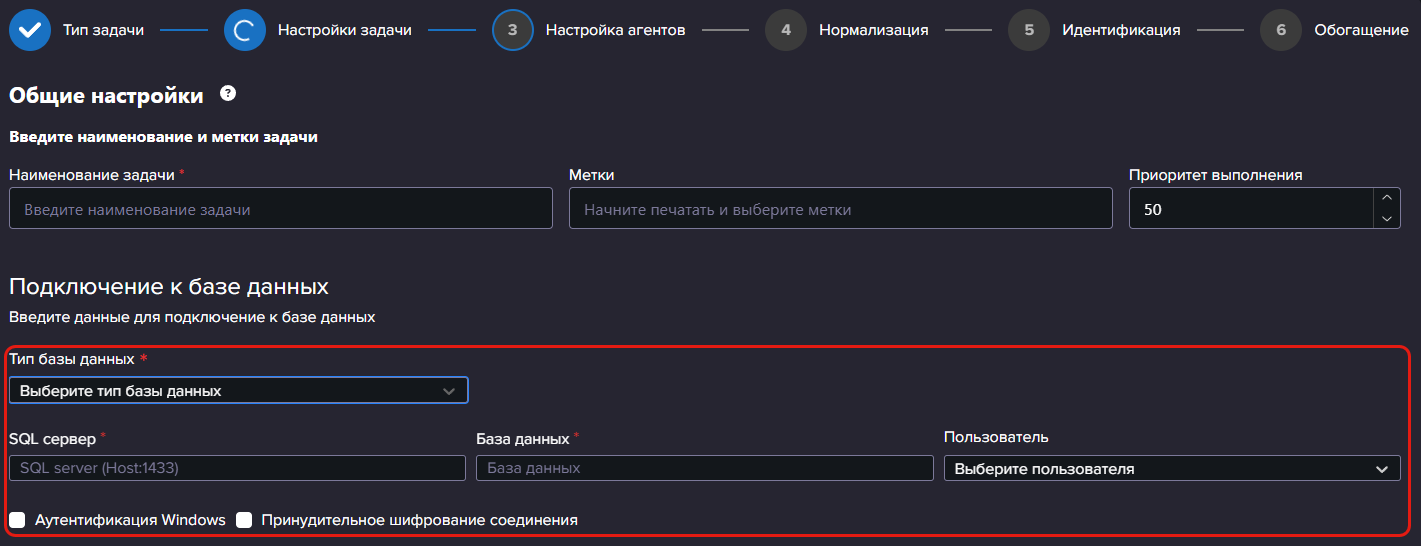Select step 5 circle Идентификация
Screen dimensions: 1421x546
click(1029, 30)
